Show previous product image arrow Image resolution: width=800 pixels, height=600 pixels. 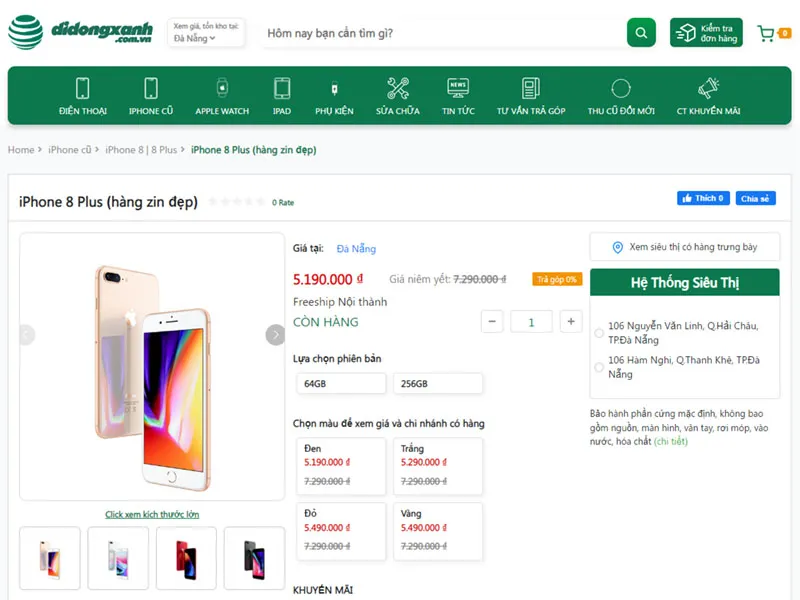(27, 335)
